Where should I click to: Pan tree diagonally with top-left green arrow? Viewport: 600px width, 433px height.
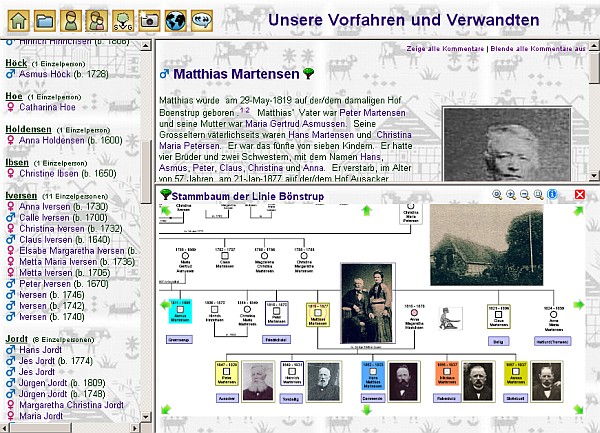(166, 211)
